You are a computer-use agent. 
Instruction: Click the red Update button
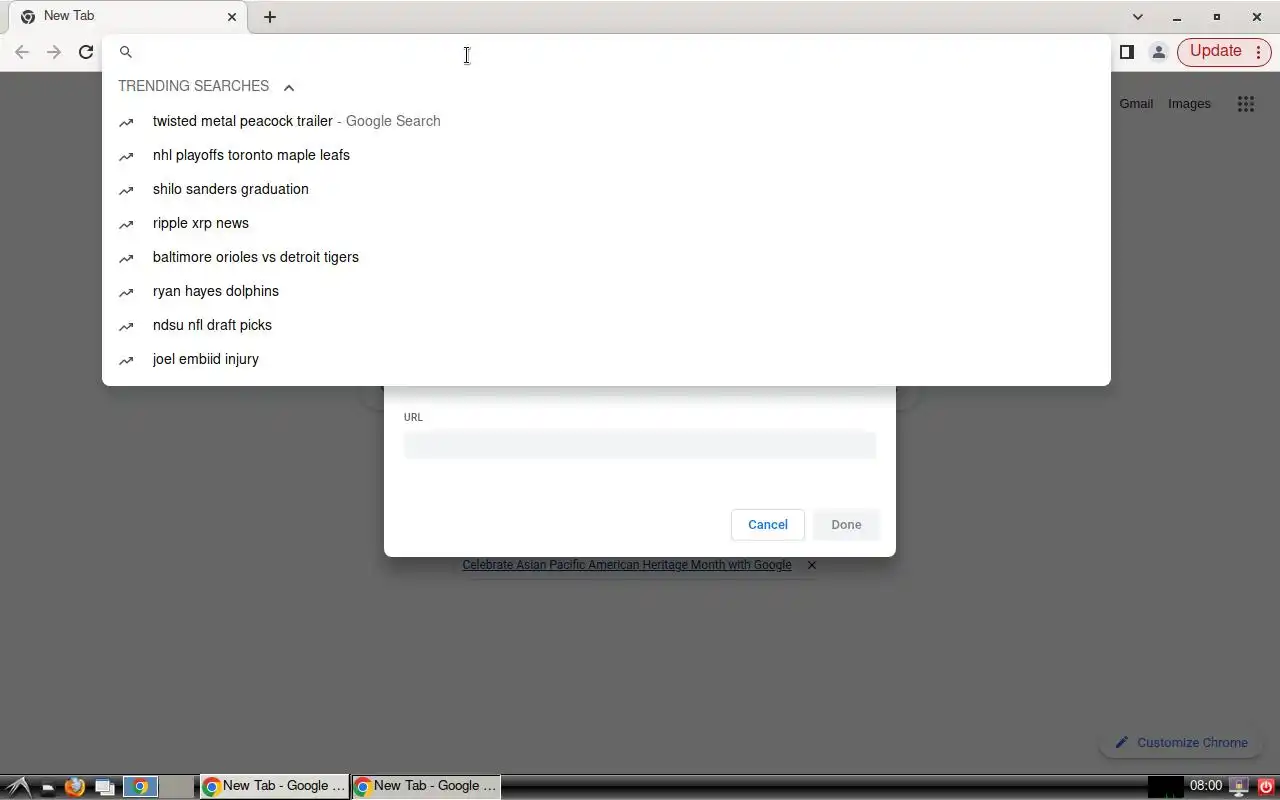[1215, 51]
